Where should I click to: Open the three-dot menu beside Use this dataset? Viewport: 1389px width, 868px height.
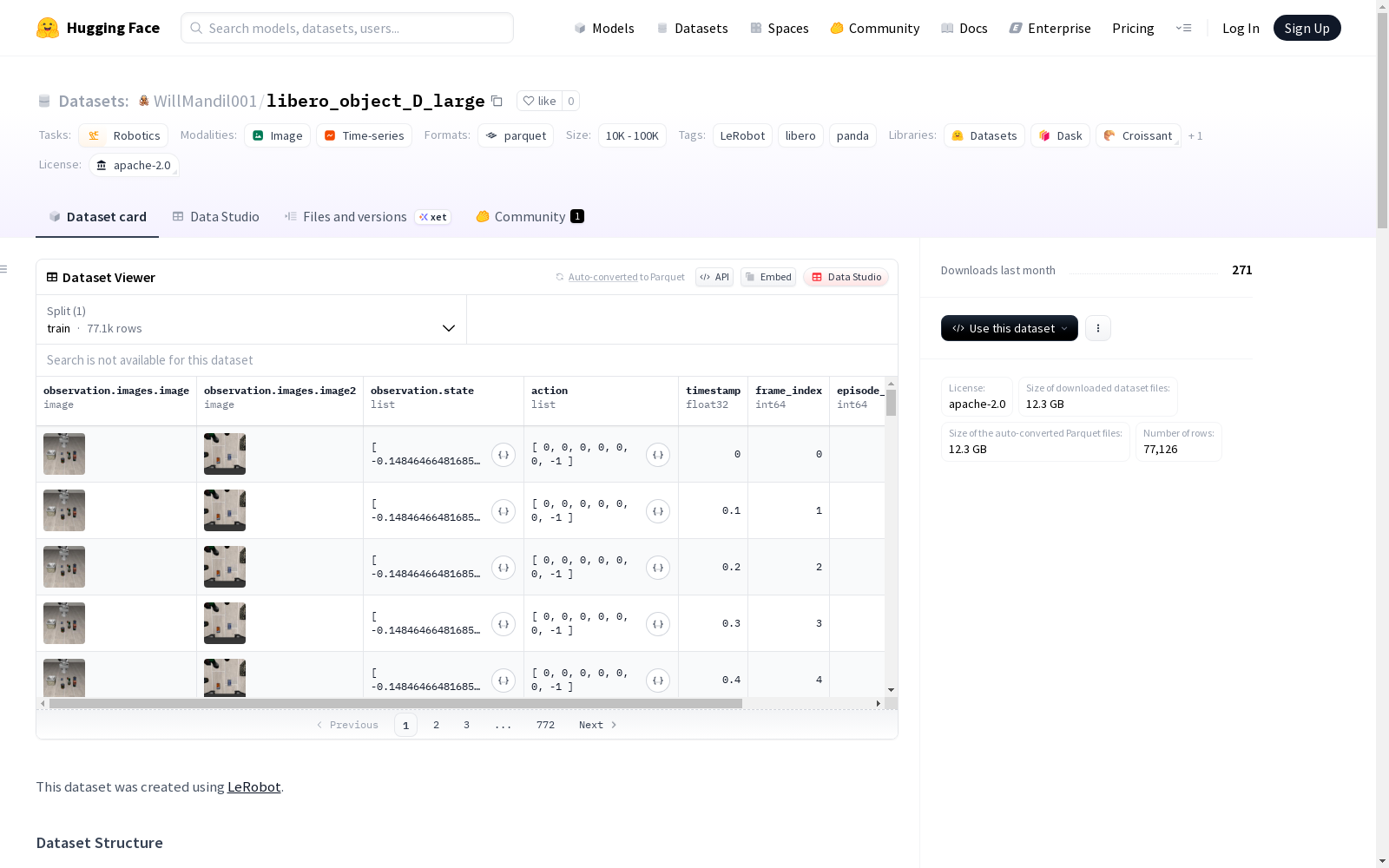1098,328
